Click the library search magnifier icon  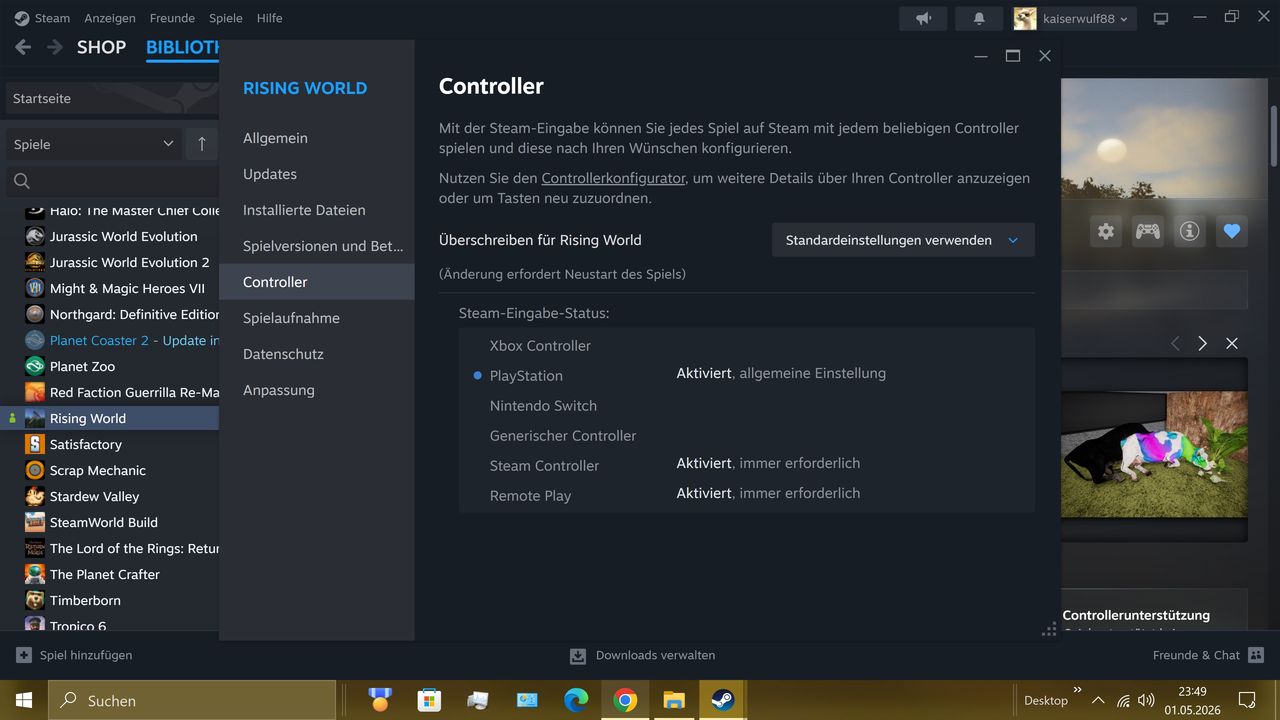22,181
